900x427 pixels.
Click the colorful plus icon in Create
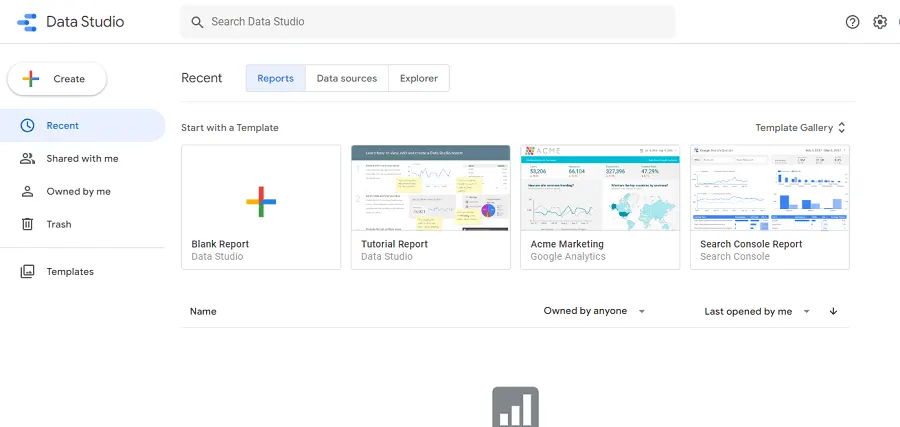click(x=31, y=79)
